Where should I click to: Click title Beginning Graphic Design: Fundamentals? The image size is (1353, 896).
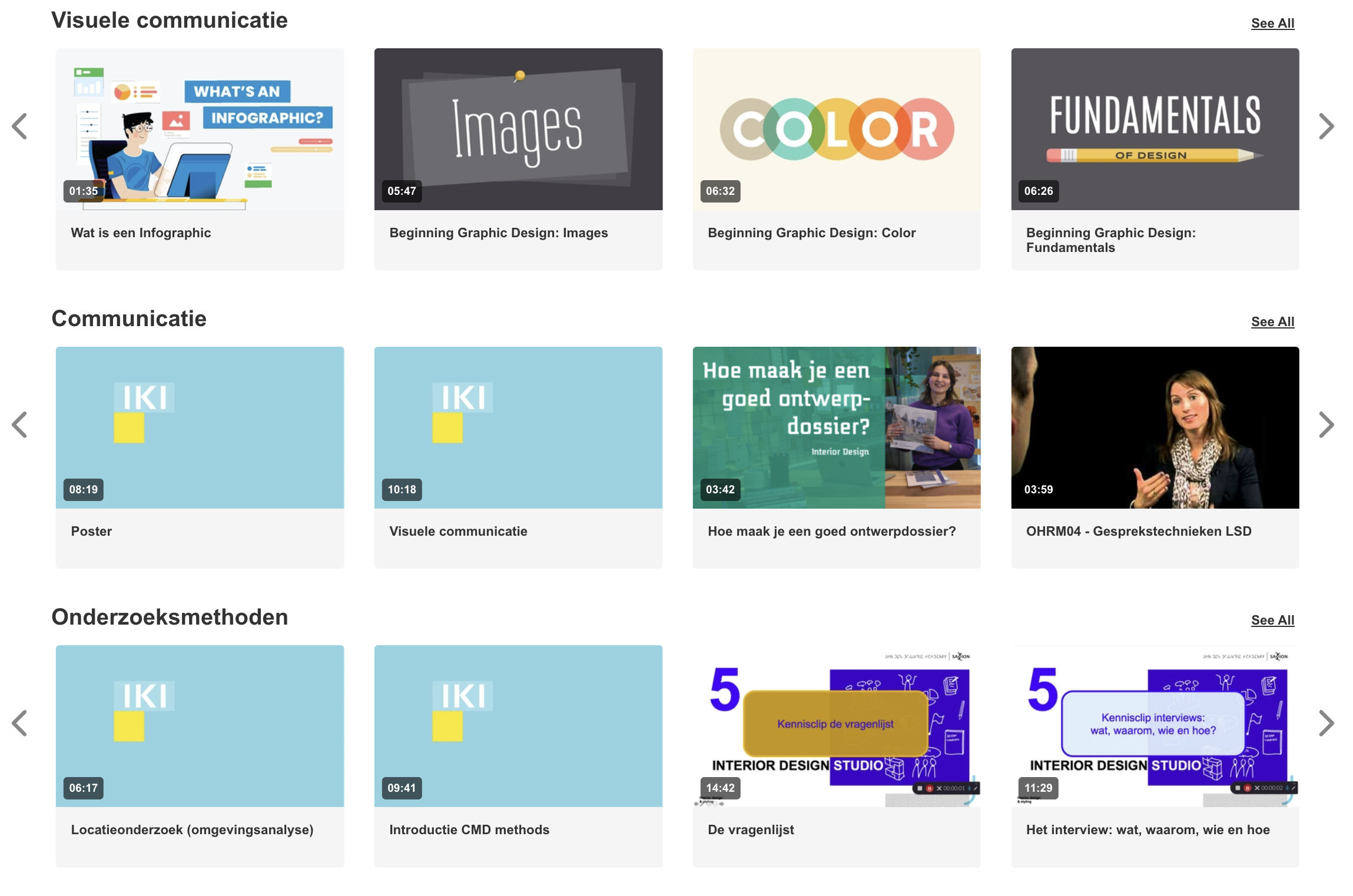tap(1111, 240)
